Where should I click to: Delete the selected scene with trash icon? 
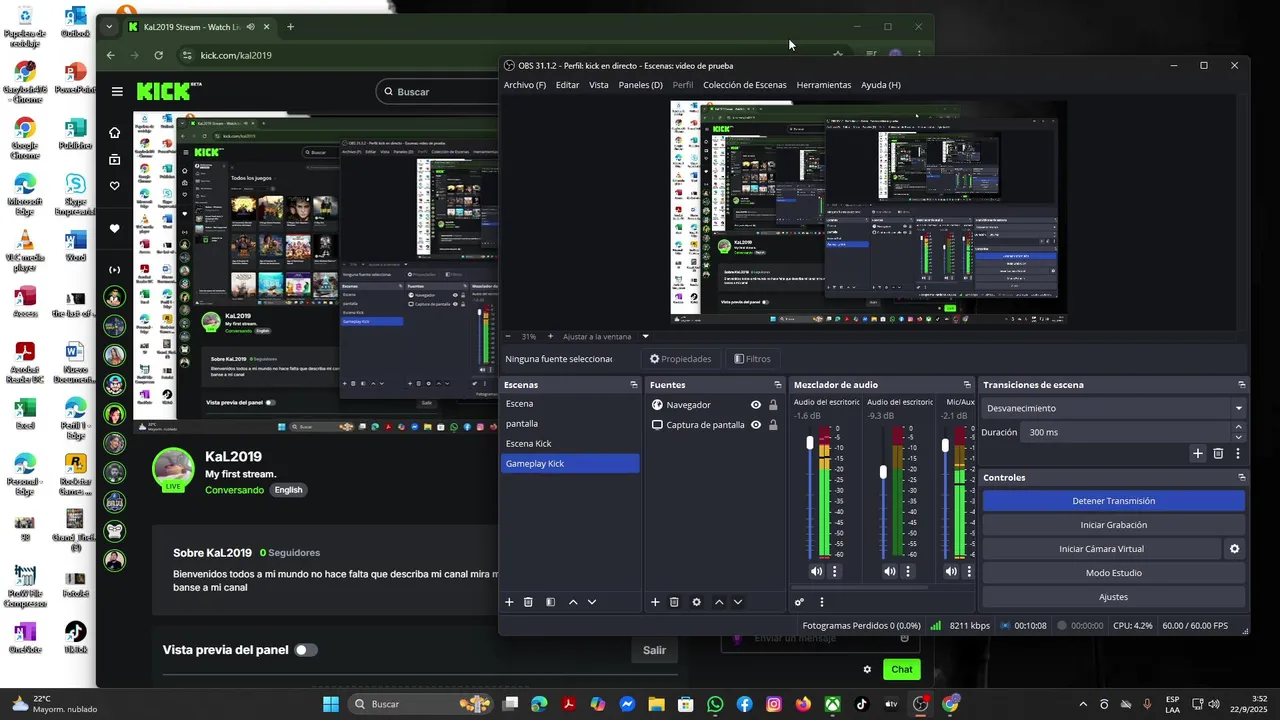click(x=528, y=602)
